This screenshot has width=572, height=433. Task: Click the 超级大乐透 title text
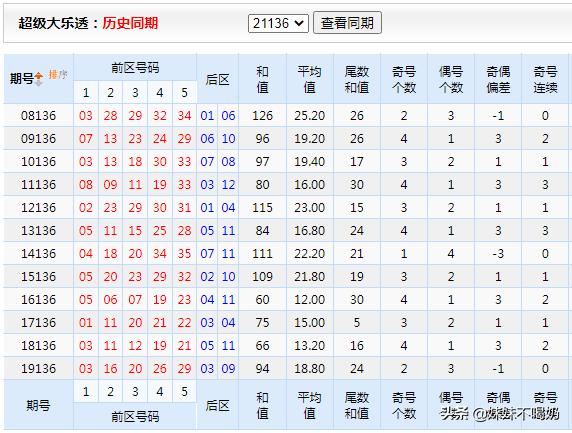point(53,23)
